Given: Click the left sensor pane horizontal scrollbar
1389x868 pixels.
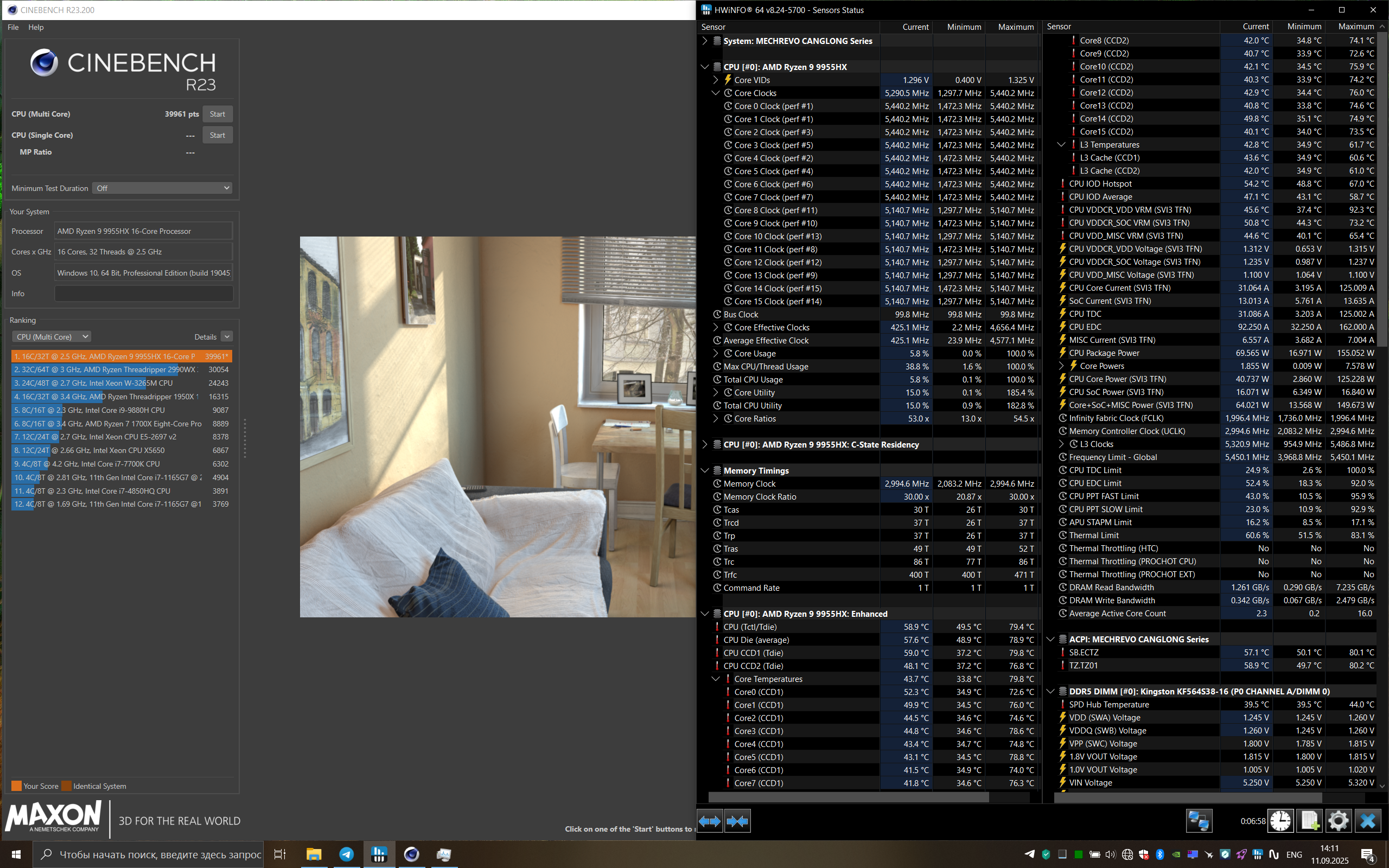Looking at the screenshot, I should click(x=849, y=797).
